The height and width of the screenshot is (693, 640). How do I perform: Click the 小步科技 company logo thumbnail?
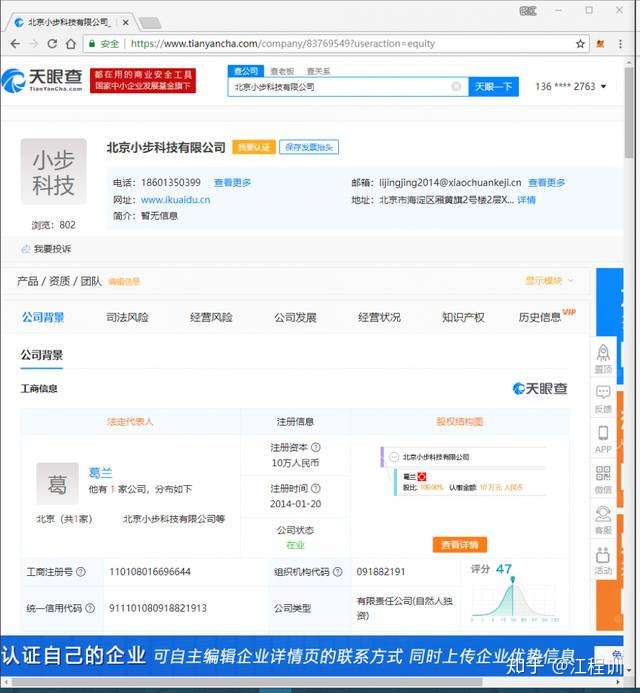(x=53, y=171)
